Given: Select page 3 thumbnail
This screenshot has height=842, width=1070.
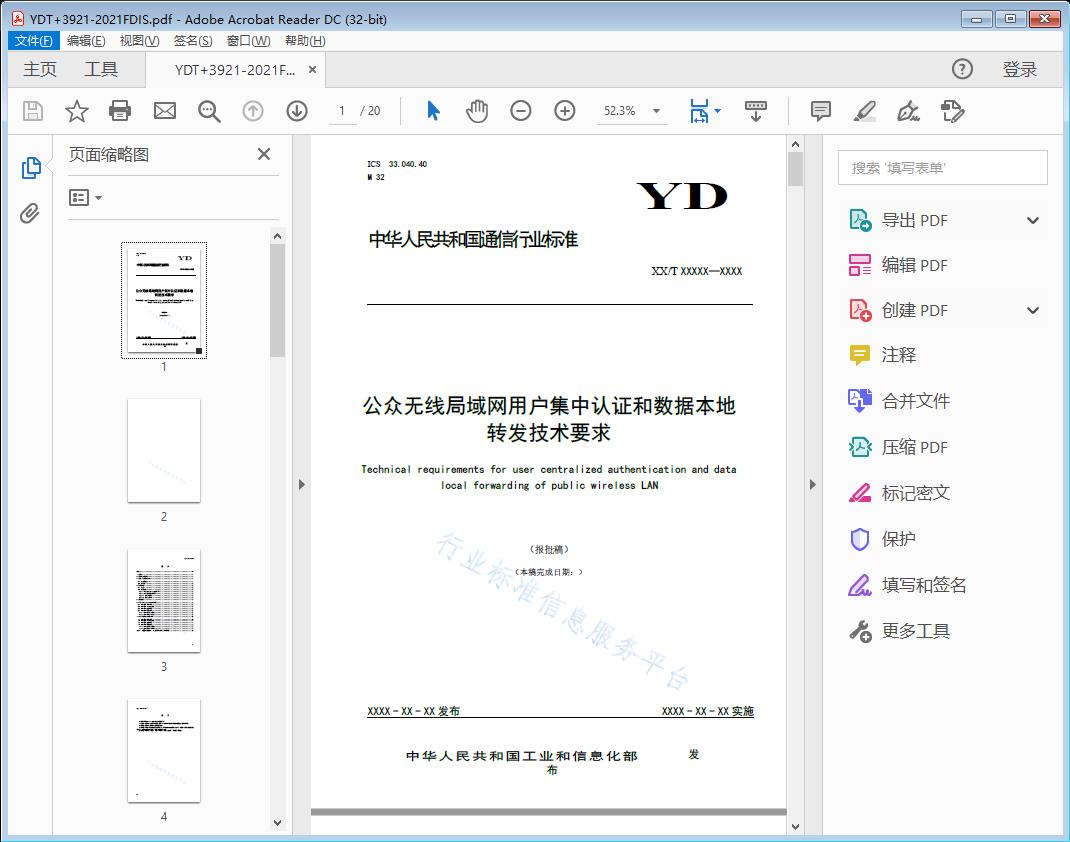Looking at the screenshot, I should click(164, 601).
